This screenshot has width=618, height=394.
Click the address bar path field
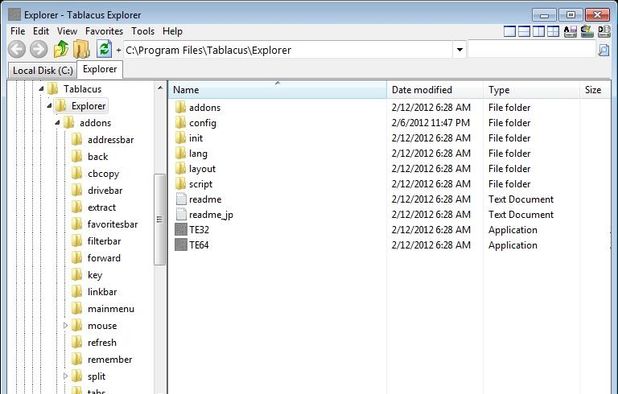288,50
